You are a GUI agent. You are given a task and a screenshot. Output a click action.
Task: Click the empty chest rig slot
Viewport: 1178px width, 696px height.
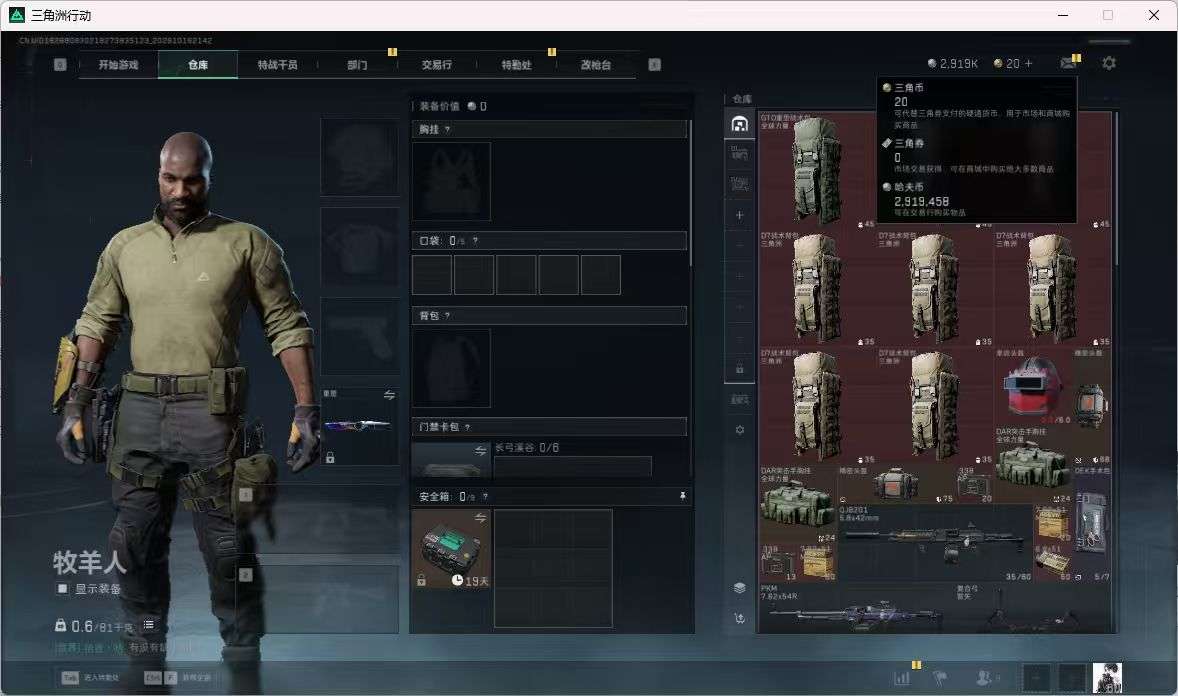451,181
